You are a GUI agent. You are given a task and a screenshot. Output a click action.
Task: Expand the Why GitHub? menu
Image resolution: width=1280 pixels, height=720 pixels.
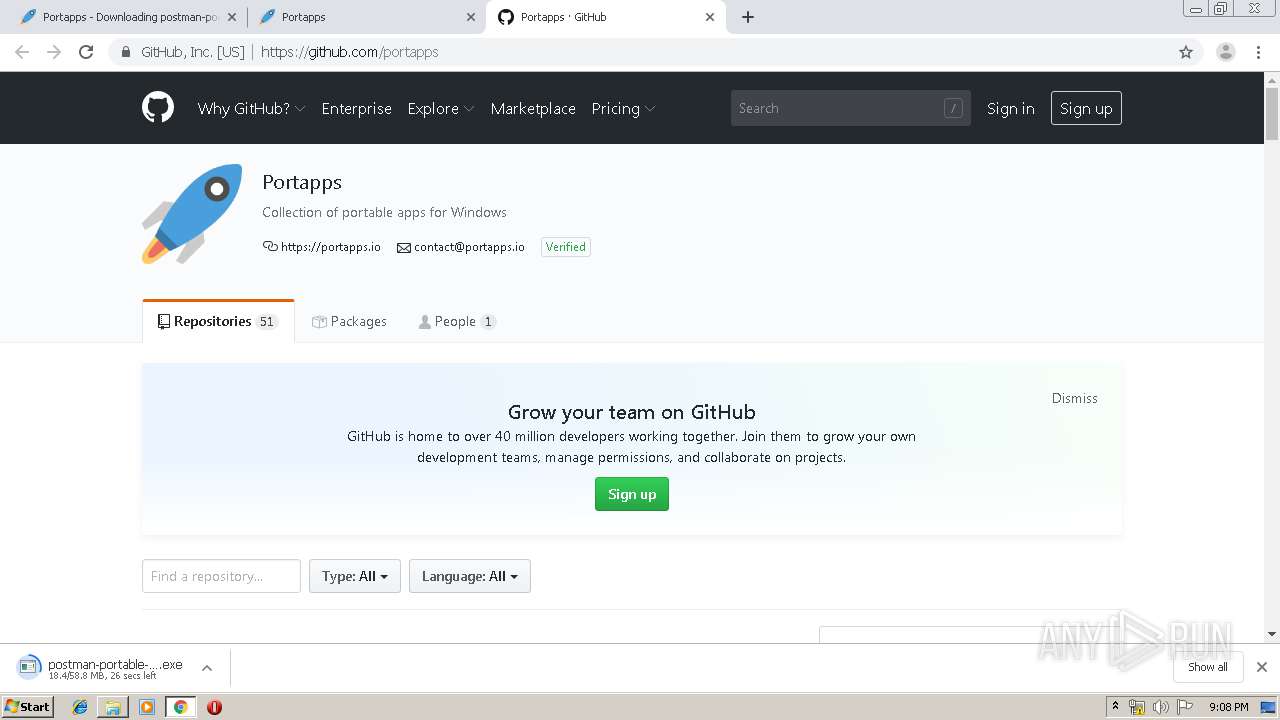pos(251,108)
